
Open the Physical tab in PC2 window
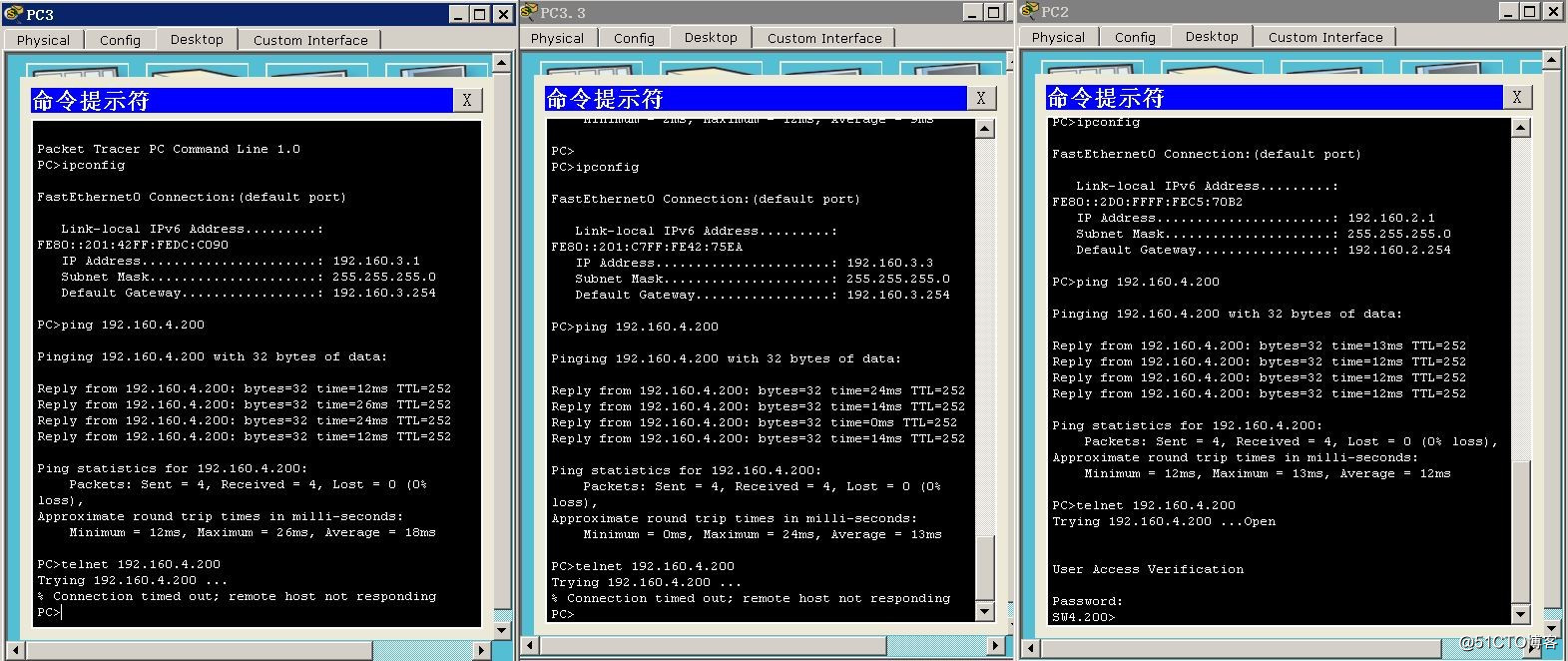[1058, 37]
